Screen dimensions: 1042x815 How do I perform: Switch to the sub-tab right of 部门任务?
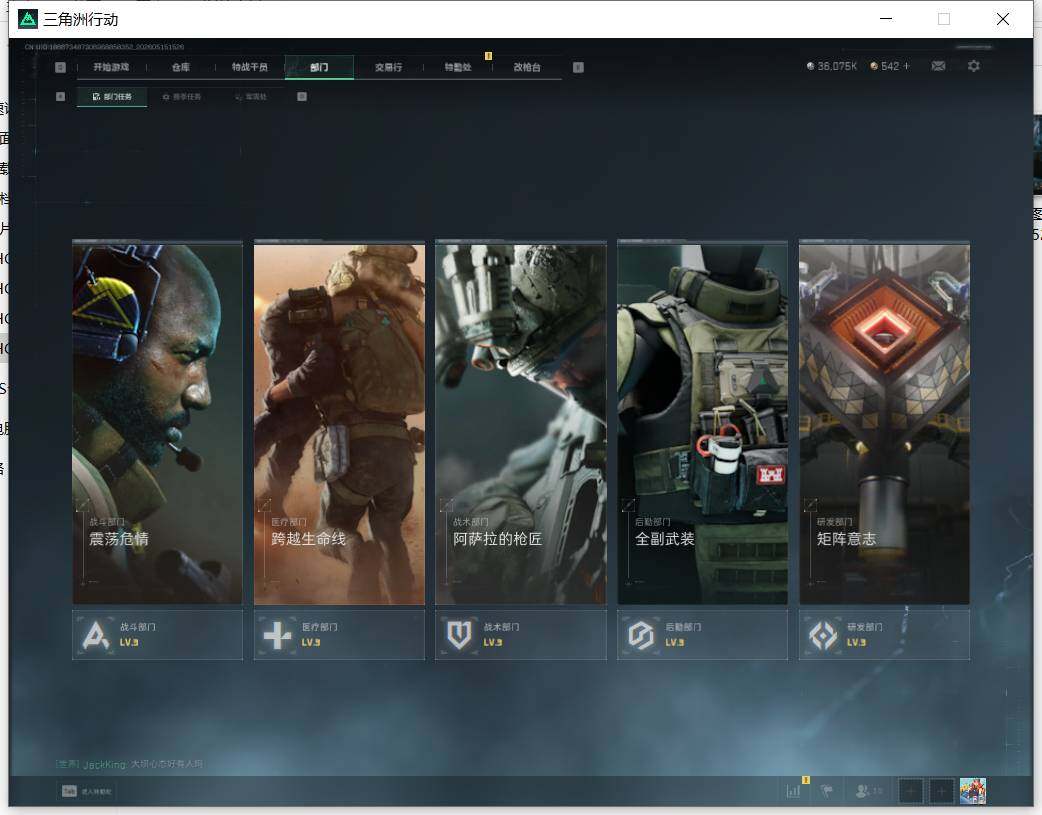[181, 96]
